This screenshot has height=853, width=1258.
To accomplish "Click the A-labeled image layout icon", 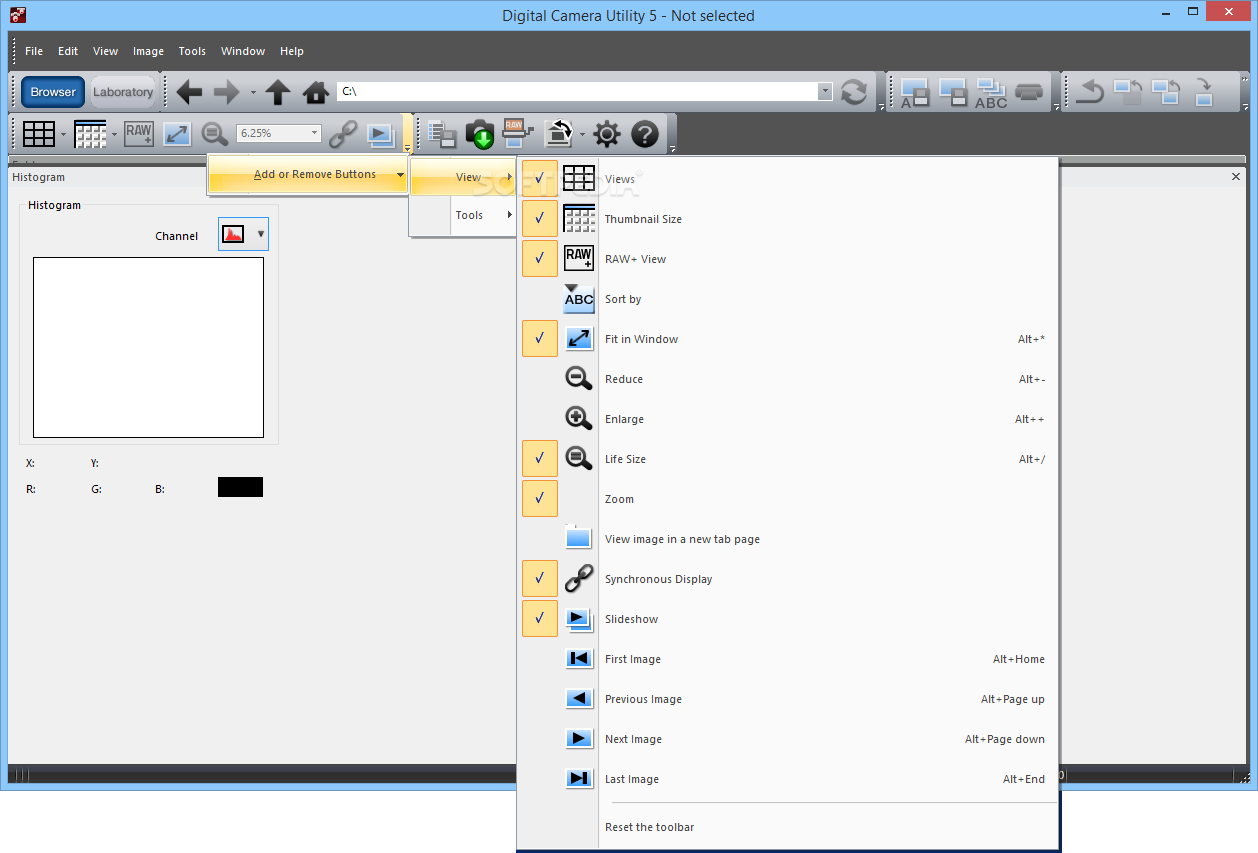I will [x=915, y=93].
